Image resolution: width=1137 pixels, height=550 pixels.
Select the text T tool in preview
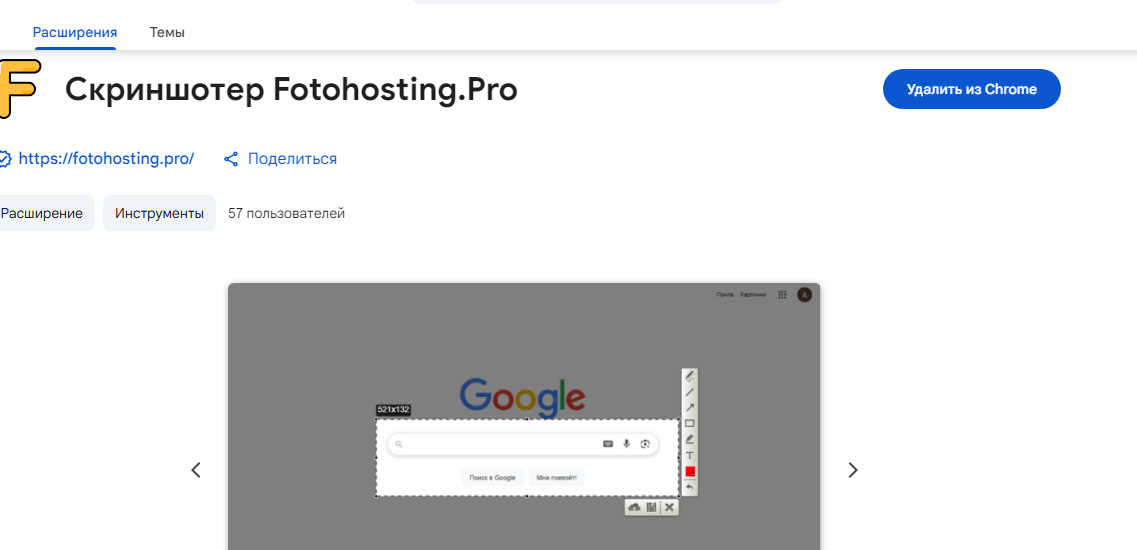[690, 455]
